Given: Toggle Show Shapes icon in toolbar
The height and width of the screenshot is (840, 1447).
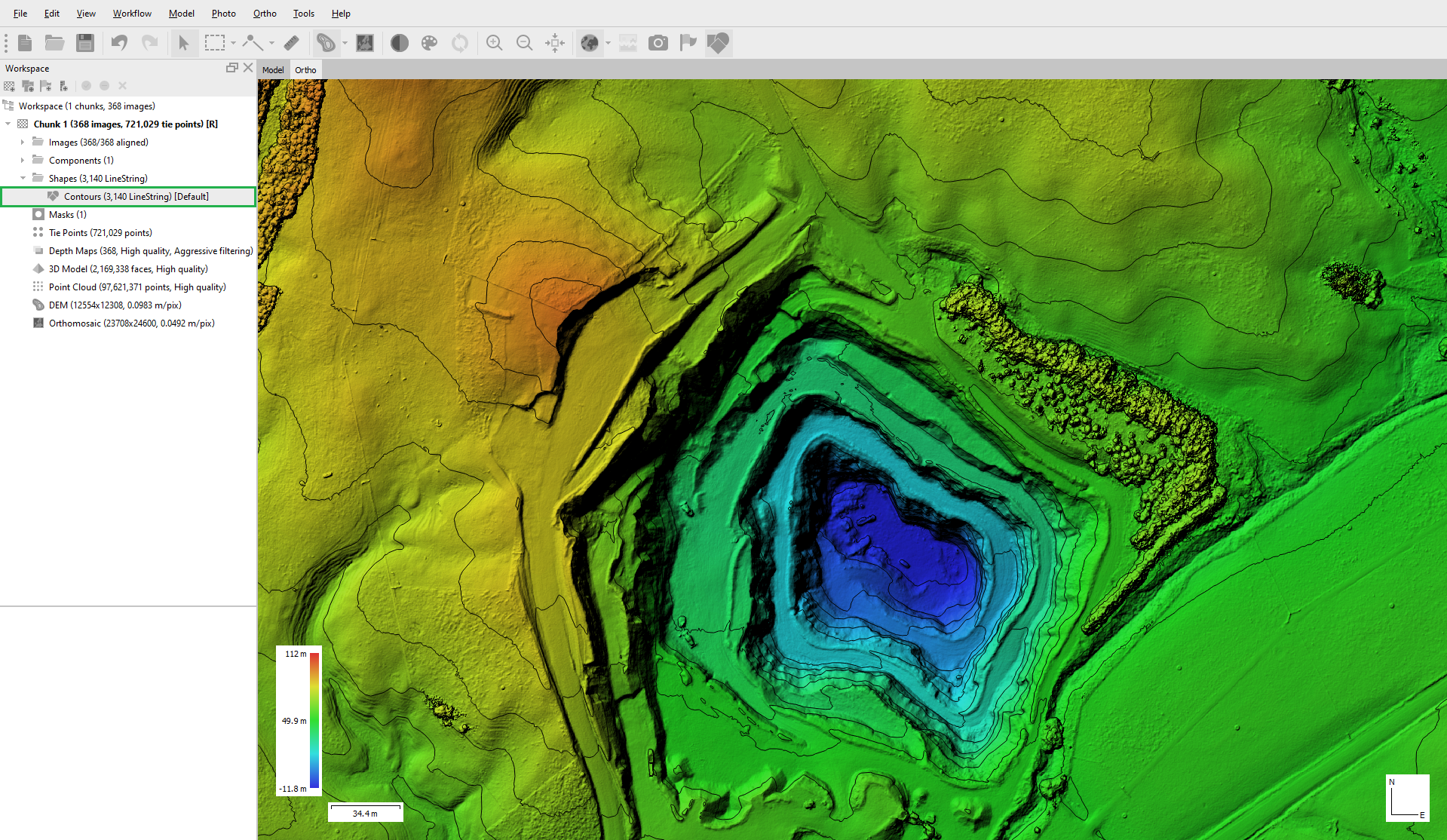Looking at the screenshot, I should 718,43.
